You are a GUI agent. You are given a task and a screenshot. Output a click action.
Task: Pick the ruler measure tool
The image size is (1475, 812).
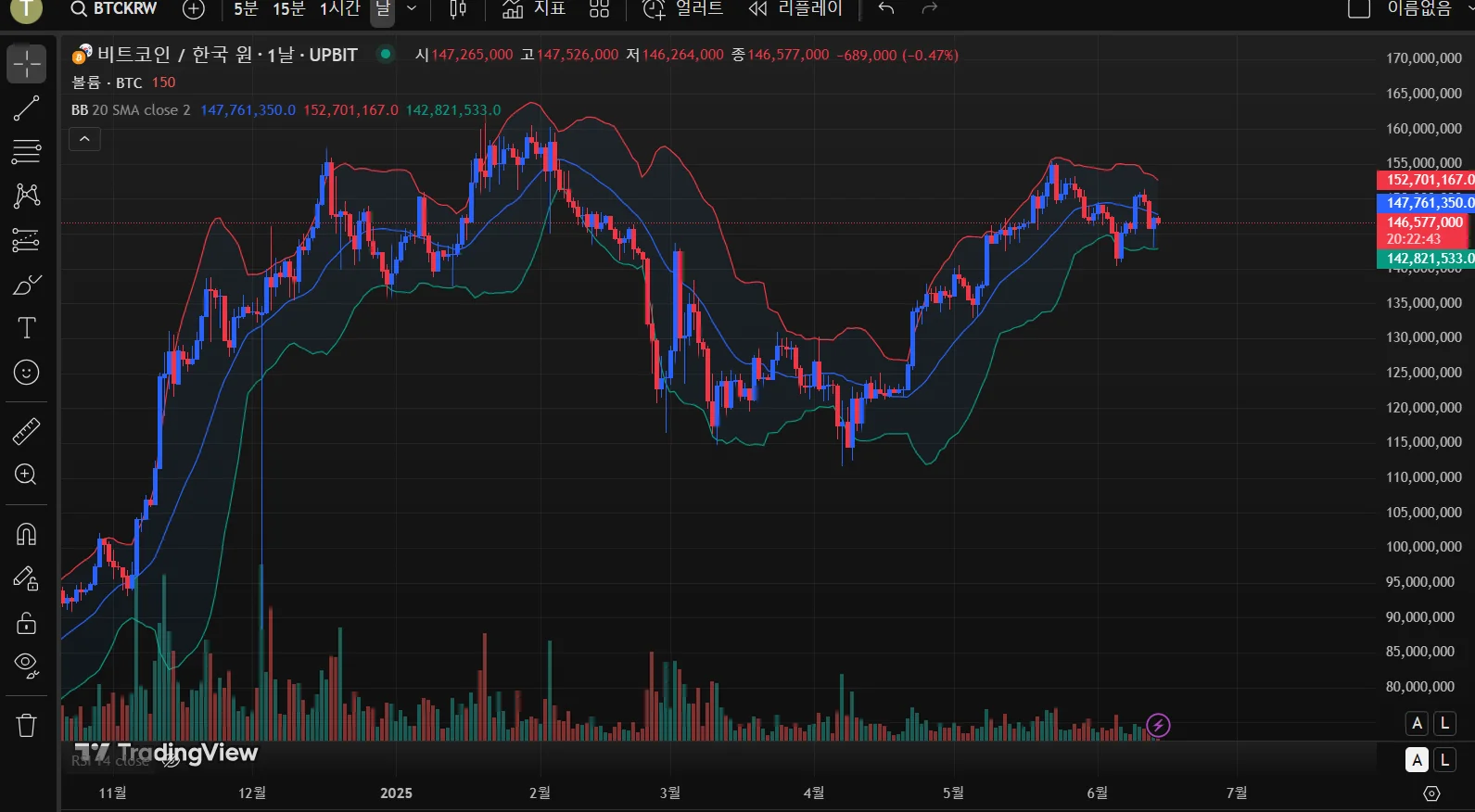tap(26, 431)
